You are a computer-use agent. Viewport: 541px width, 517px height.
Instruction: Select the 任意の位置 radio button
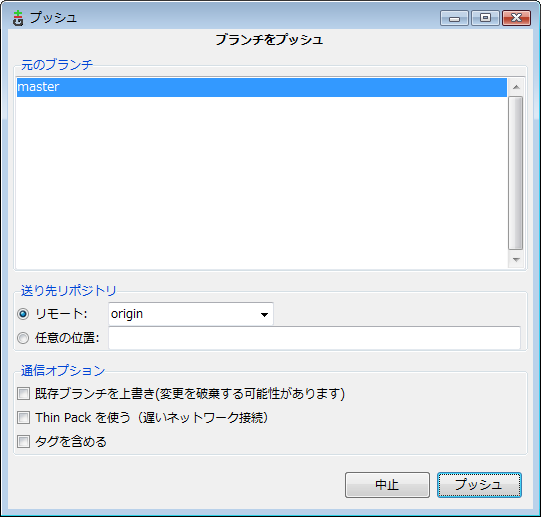tap(23, 338)
